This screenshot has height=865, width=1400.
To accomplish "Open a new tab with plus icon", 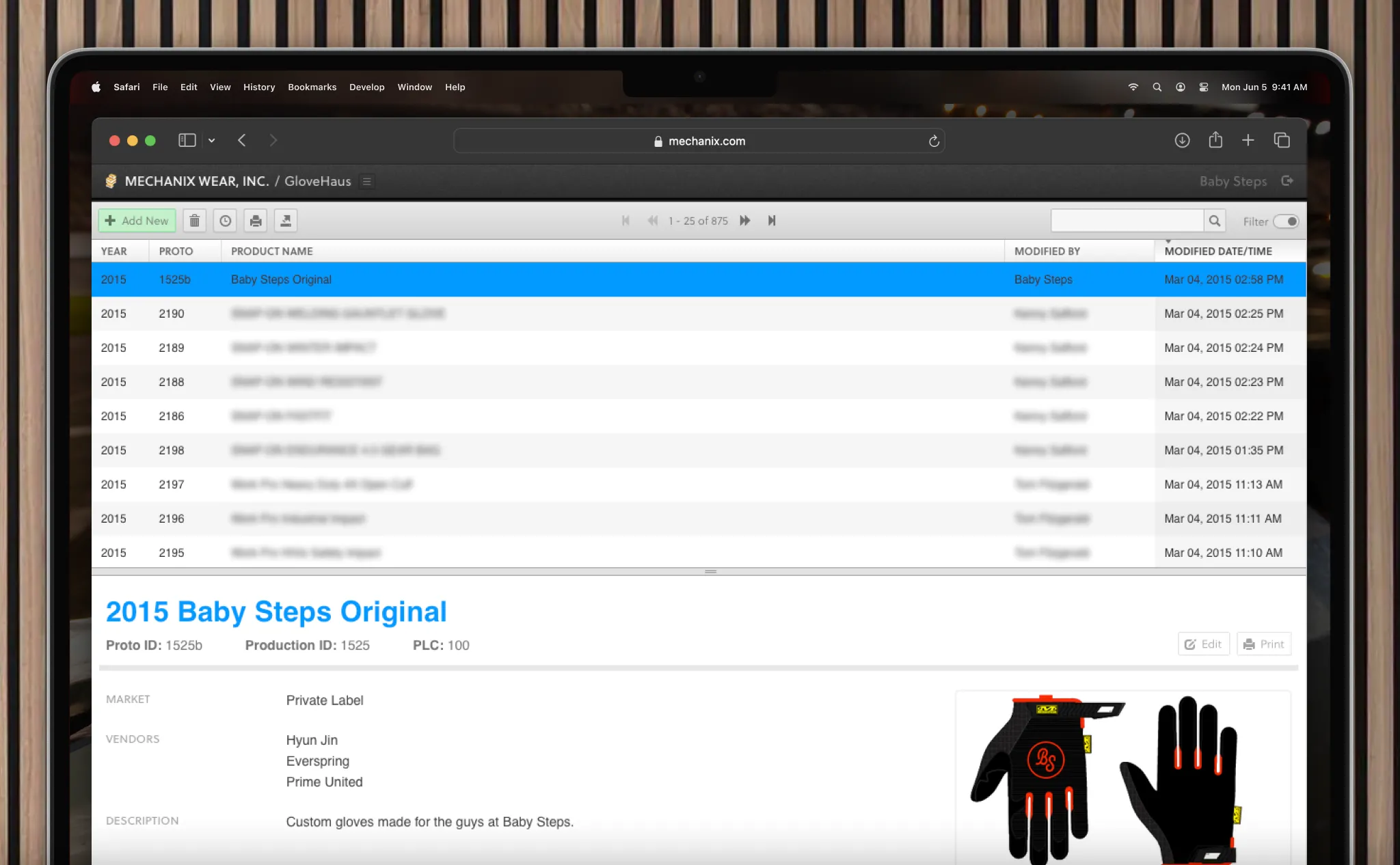I will [x=1248, y=140].
